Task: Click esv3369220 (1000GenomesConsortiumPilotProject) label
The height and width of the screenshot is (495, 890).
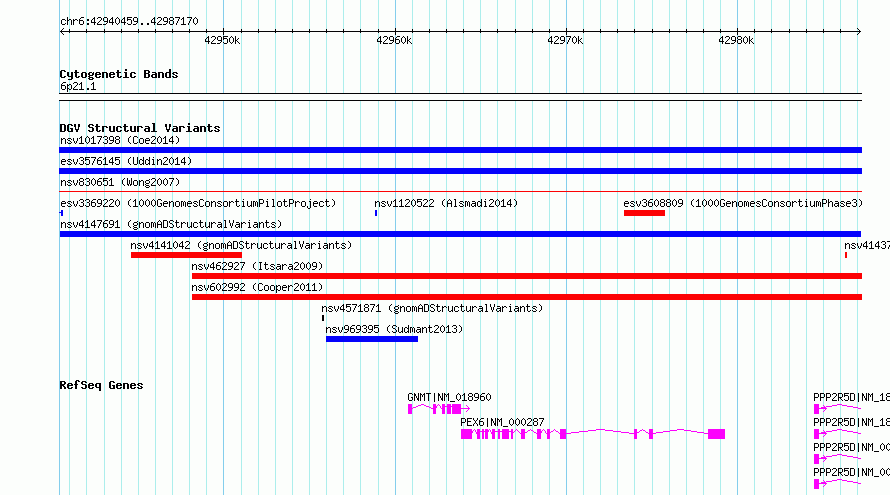Action: pos(198,203)
